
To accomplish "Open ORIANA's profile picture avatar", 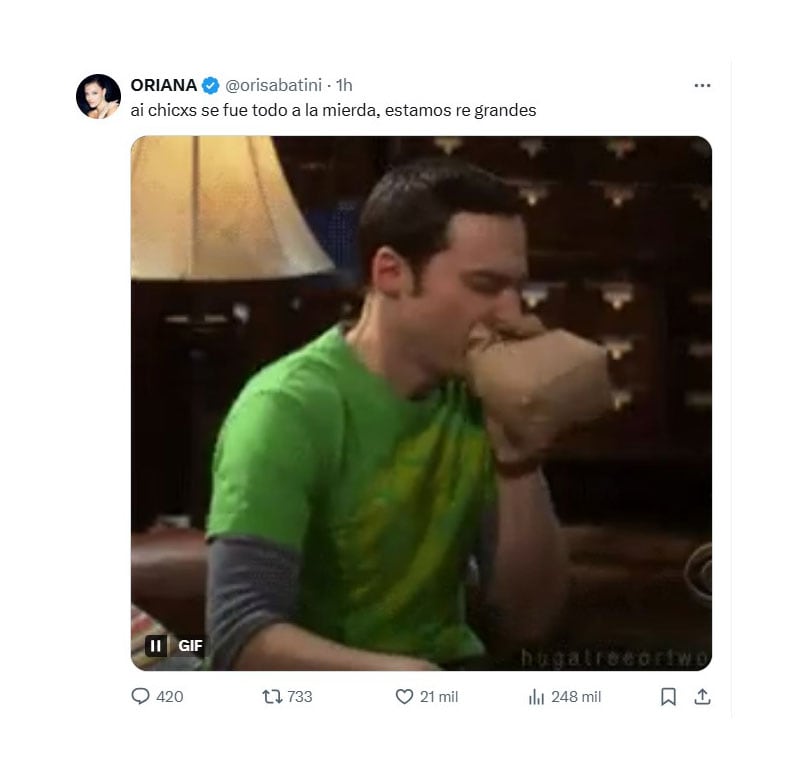I will [98, 96].
